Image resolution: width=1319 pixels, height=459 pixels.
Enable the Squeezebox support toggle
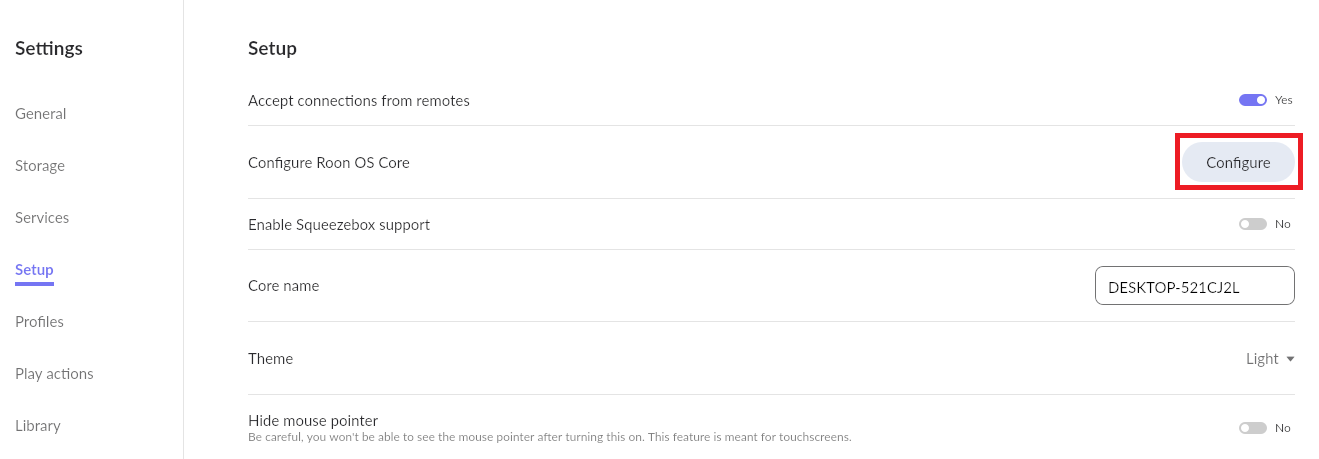point(1253,224)
